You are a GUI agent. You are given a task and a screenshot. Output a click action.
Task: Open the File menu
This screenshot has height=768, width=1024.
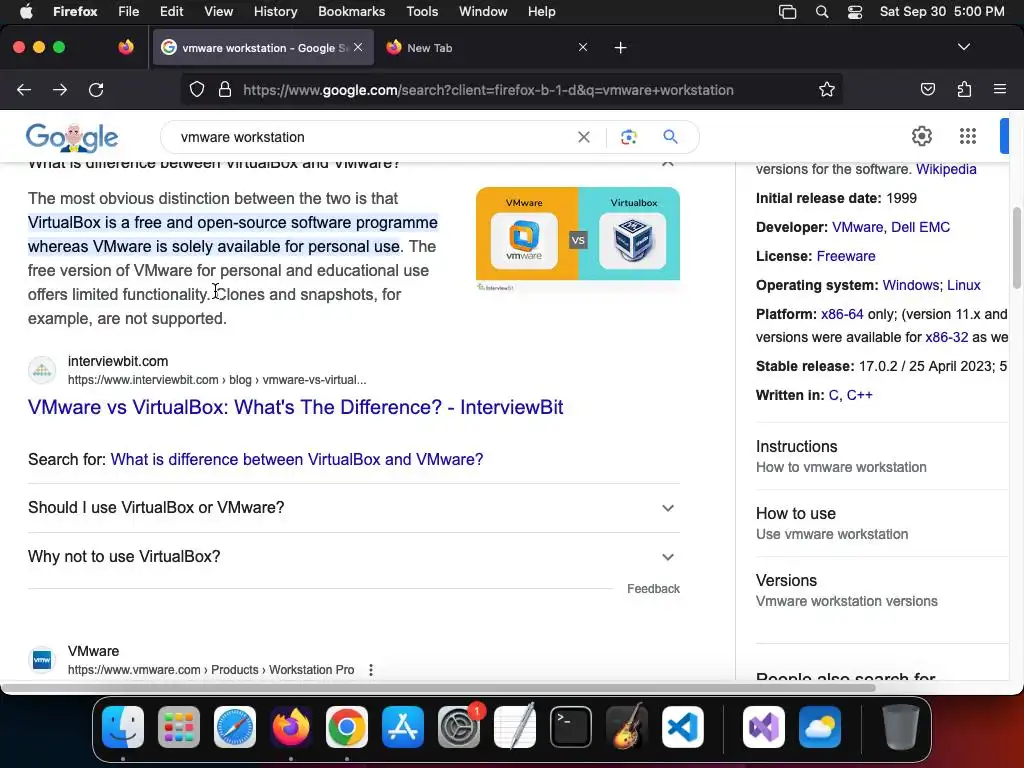tap(129, 12)
